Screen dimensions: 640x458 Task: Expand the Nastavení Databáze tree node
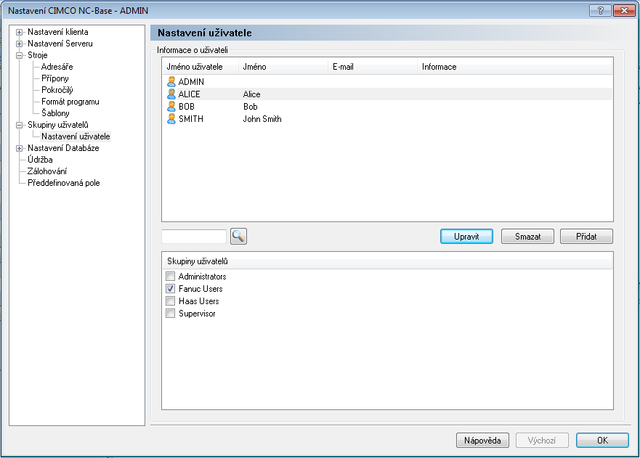pyautogui.click(x=19, y=148)
